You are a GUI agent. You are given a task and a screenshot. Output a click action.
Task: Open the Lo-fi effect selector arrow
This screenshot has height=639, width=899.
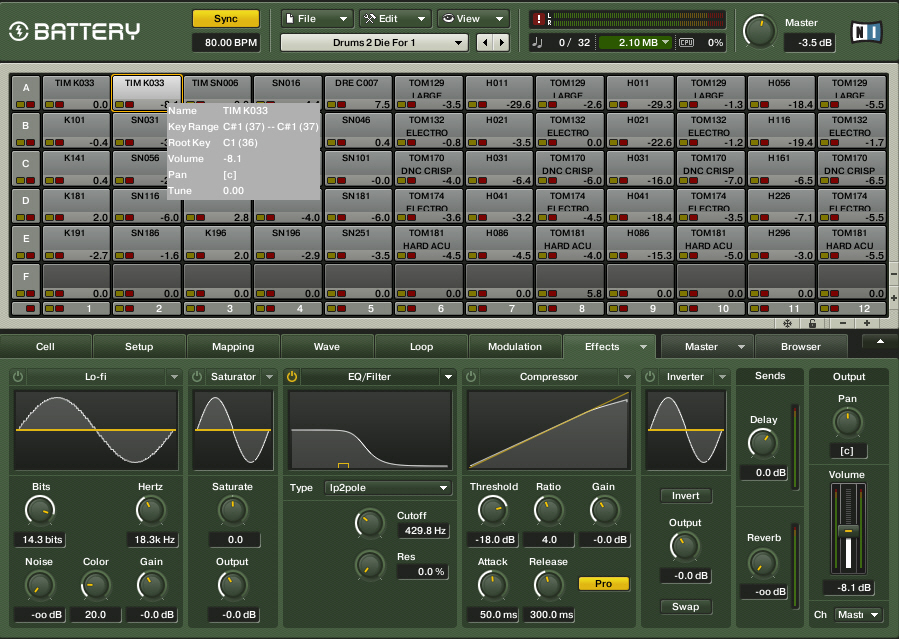pos(174,377)
